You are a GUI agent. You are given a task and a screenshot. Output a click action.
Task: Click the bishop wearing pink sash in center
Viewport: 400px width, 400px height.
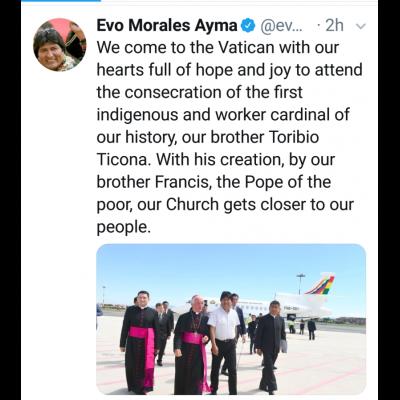[192, 345]
